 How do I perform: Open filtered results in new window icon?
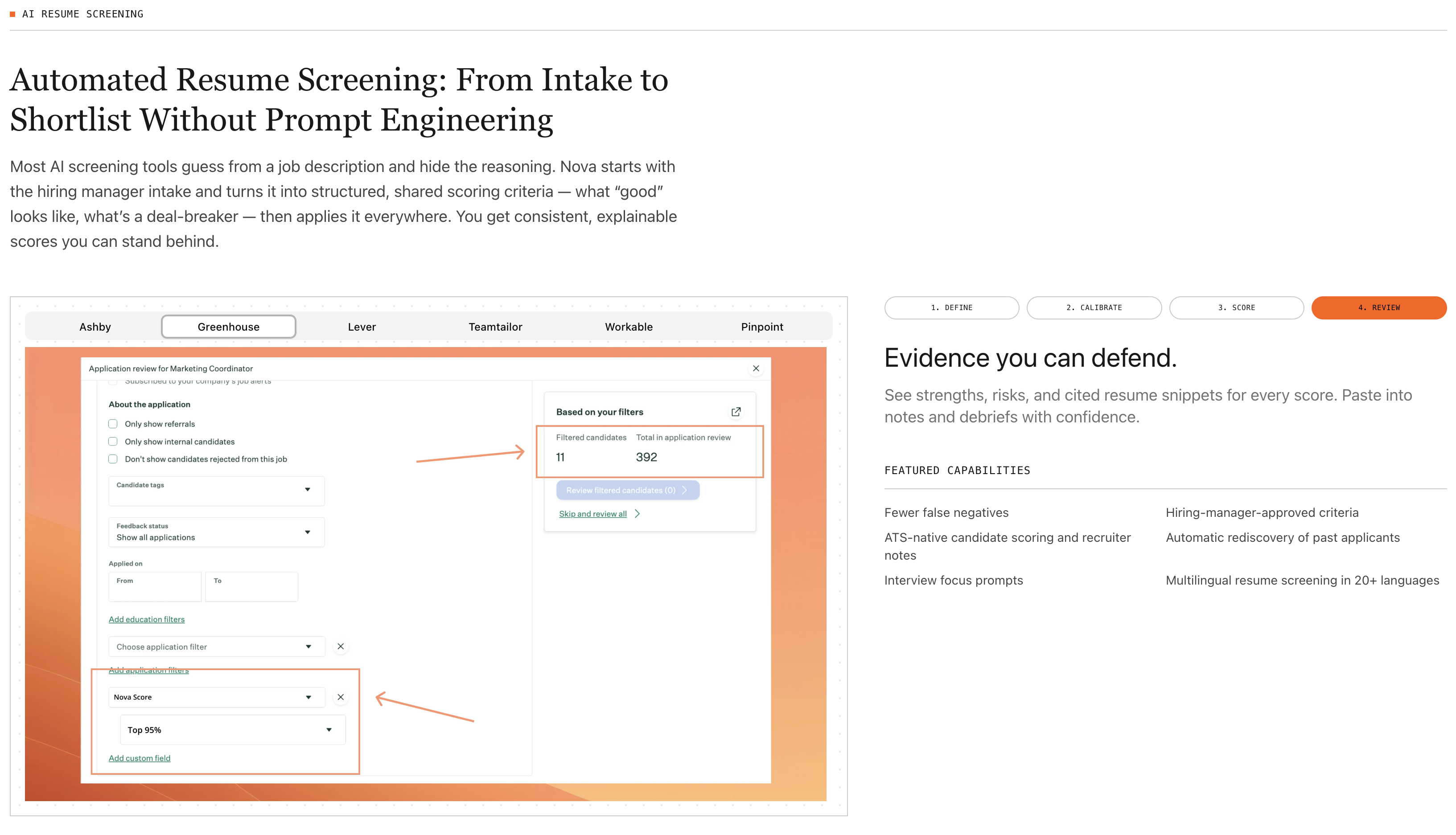click(x=736, y=412)
